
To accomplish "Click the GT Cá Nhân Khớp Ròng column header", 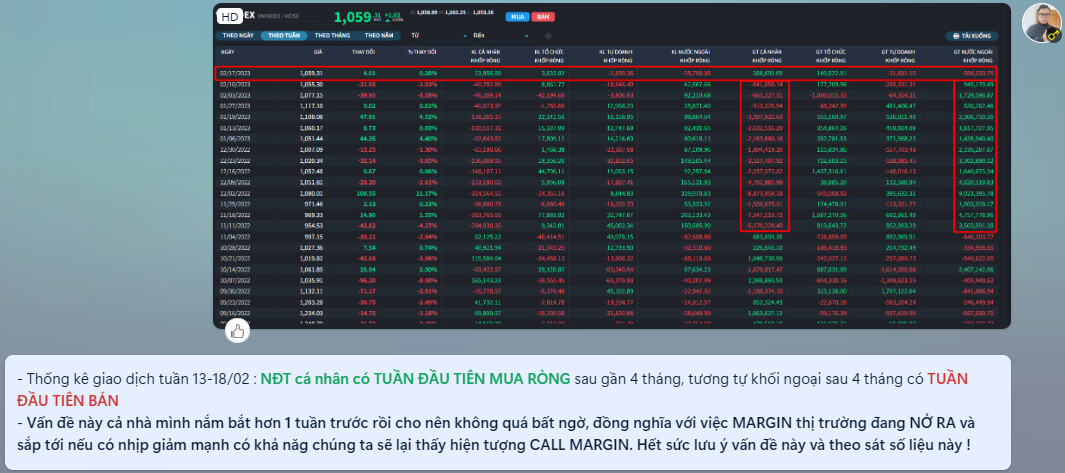I will pos(767,54).
